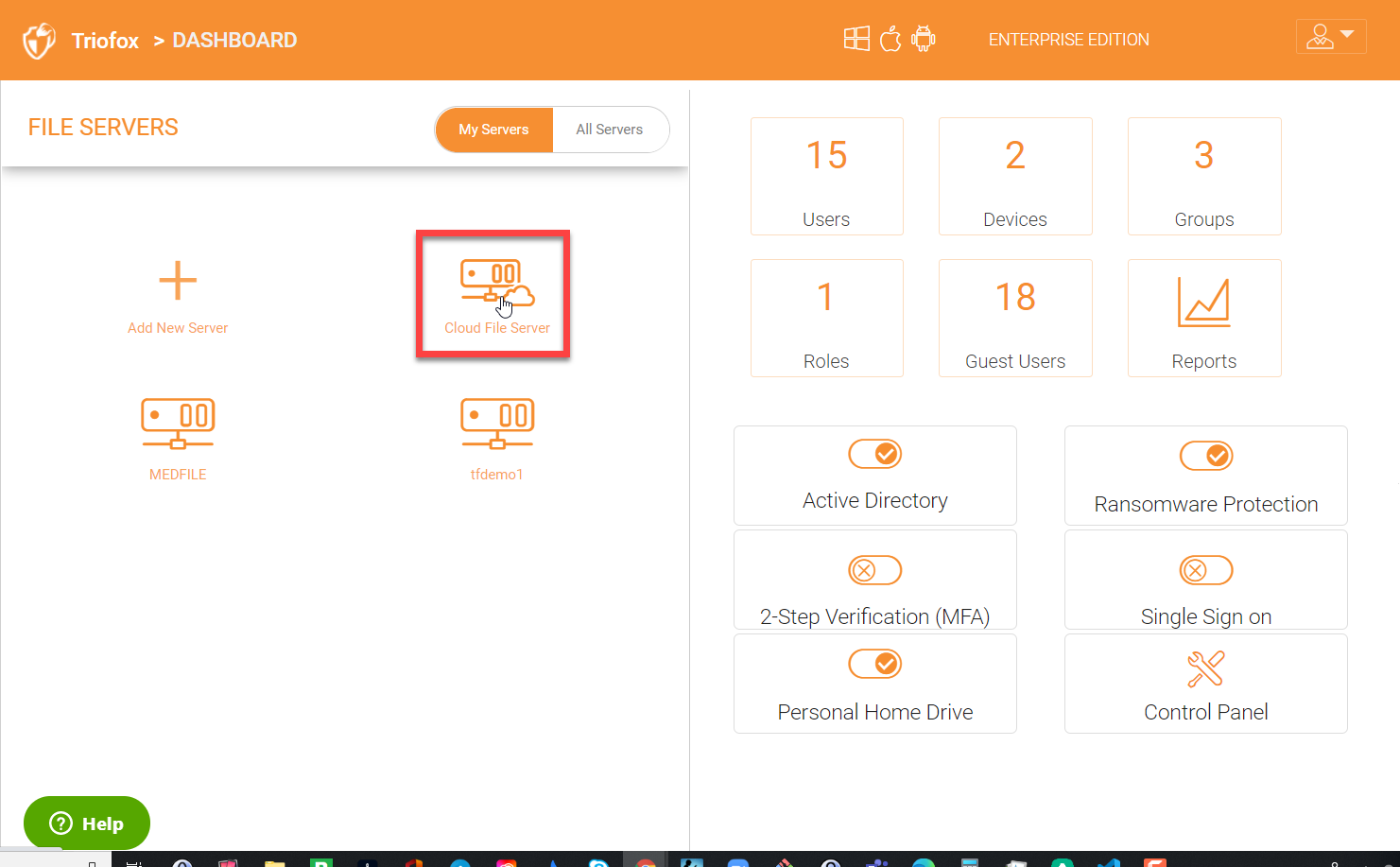
Task: Click the FILE SERVERS heading
Action: coord(103,128)
